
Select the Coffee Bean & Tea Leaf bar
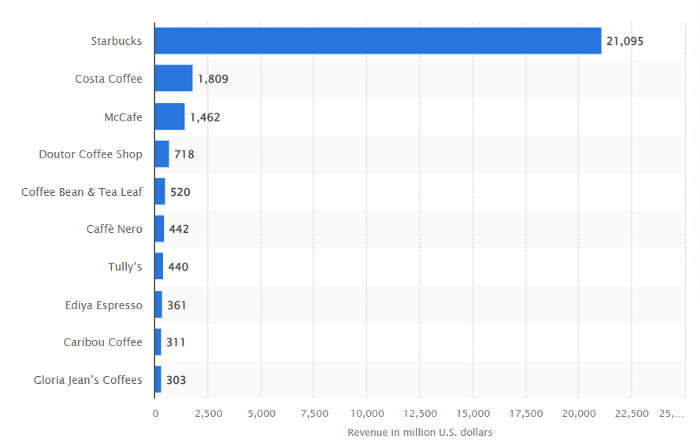[160, 192]
